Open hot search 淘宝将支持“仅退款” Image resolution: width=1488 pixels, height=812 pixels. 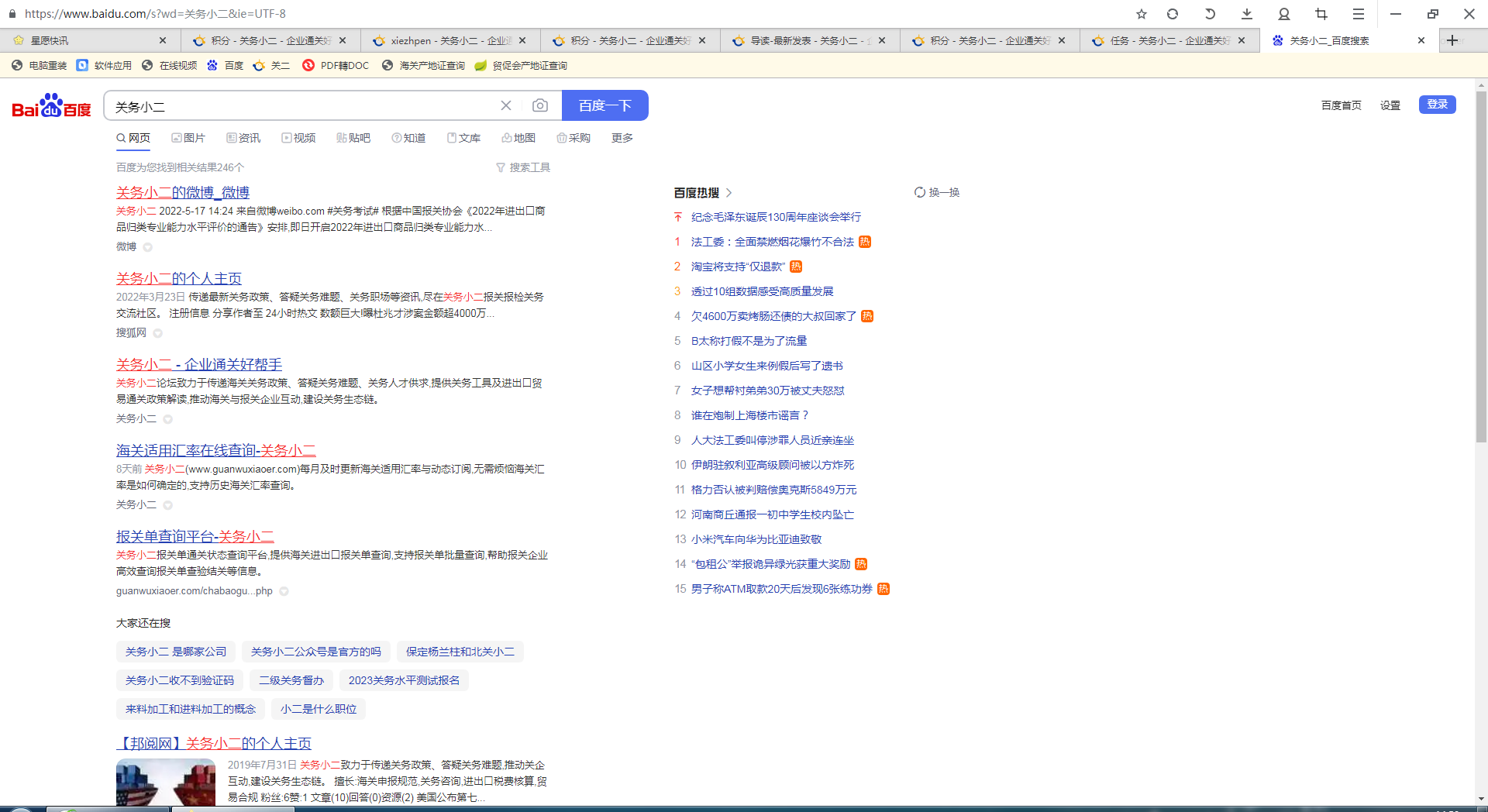point(739,267)
